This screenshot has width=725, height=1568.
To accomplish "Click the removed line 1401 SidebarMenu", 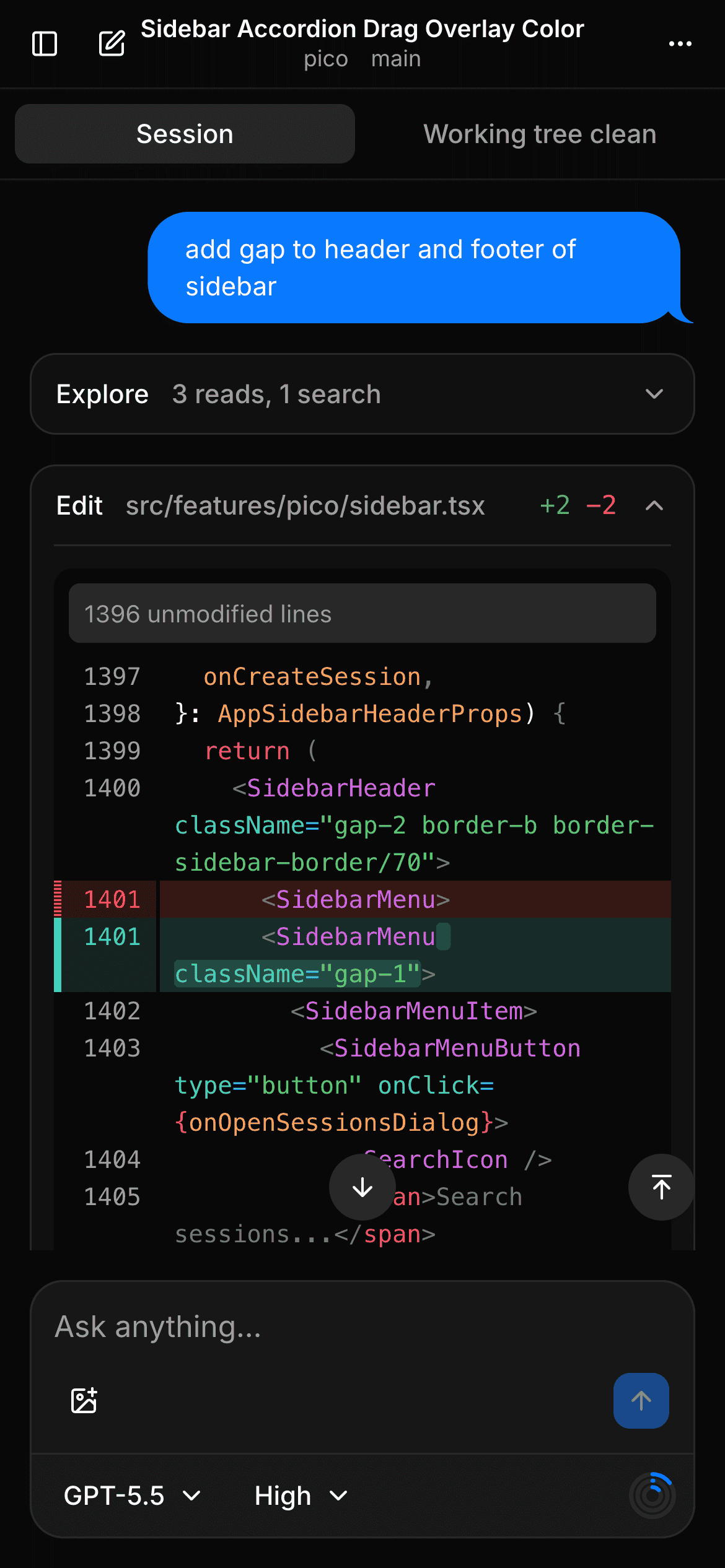I will 362,899.
